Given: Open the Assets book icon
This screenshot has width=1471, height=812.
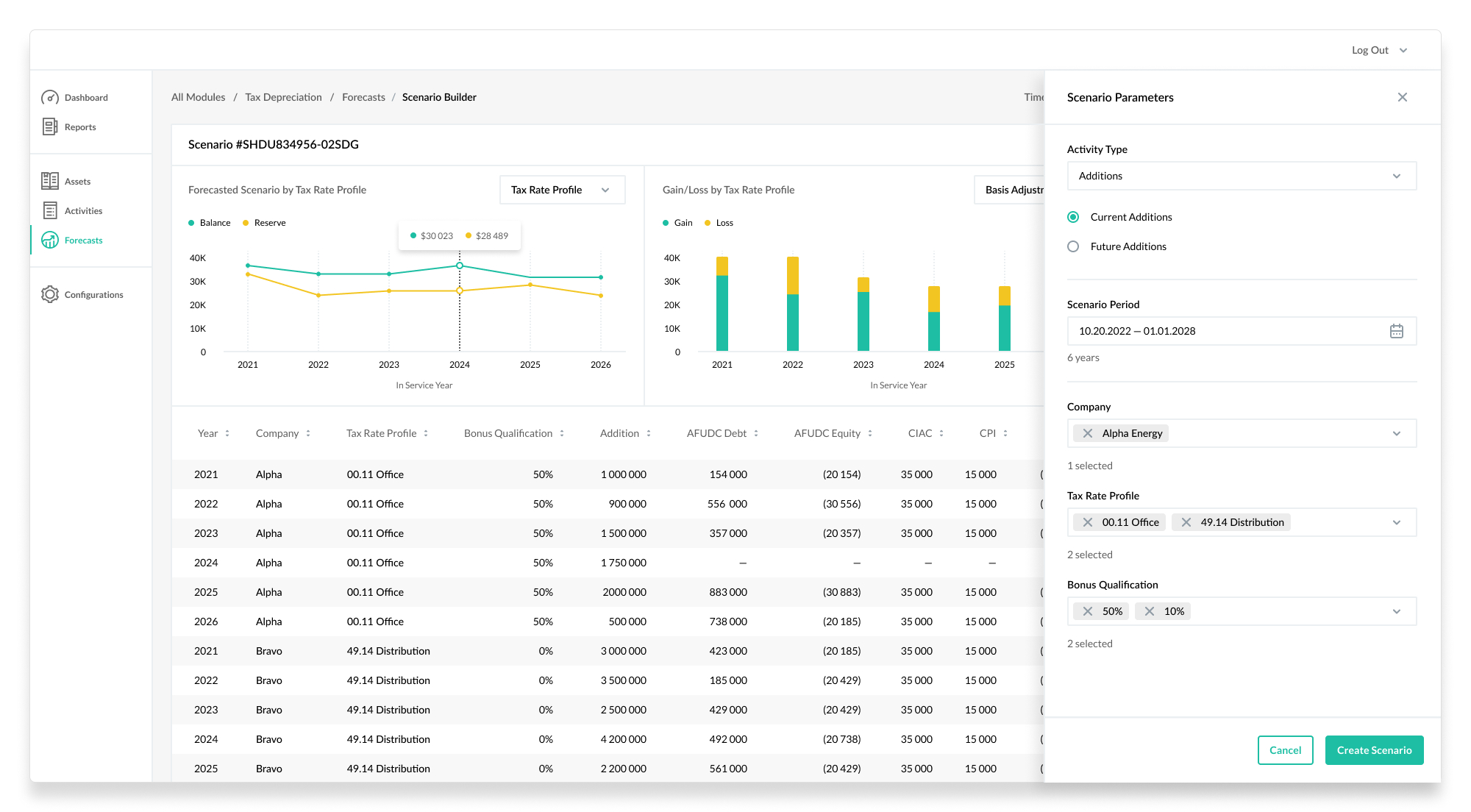Looking at the screenshot, I should (50, 181).
